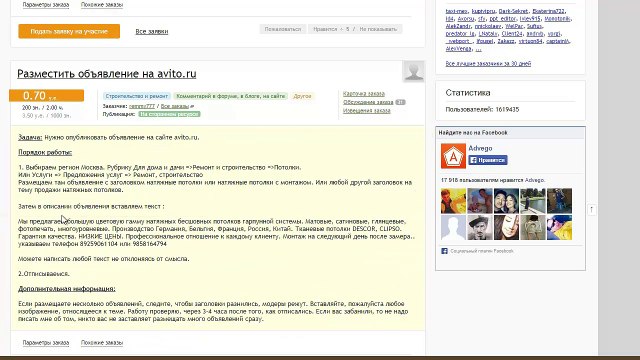Click the scroll-to-top arrow button
640x360 pixels.
coord(591,210)
